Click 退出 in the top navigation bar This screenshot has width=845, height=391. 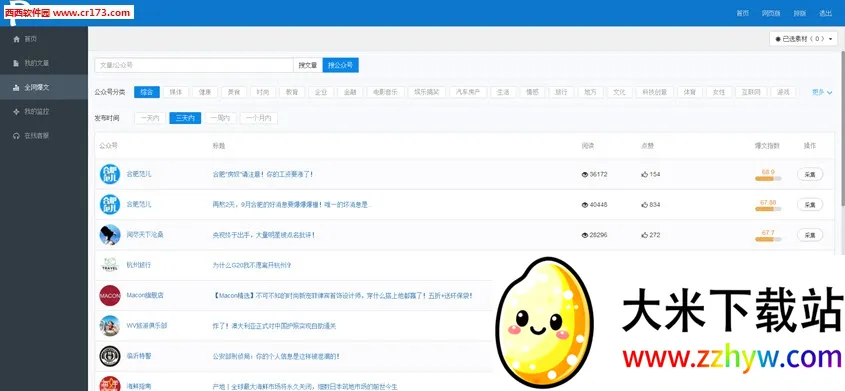826,13
